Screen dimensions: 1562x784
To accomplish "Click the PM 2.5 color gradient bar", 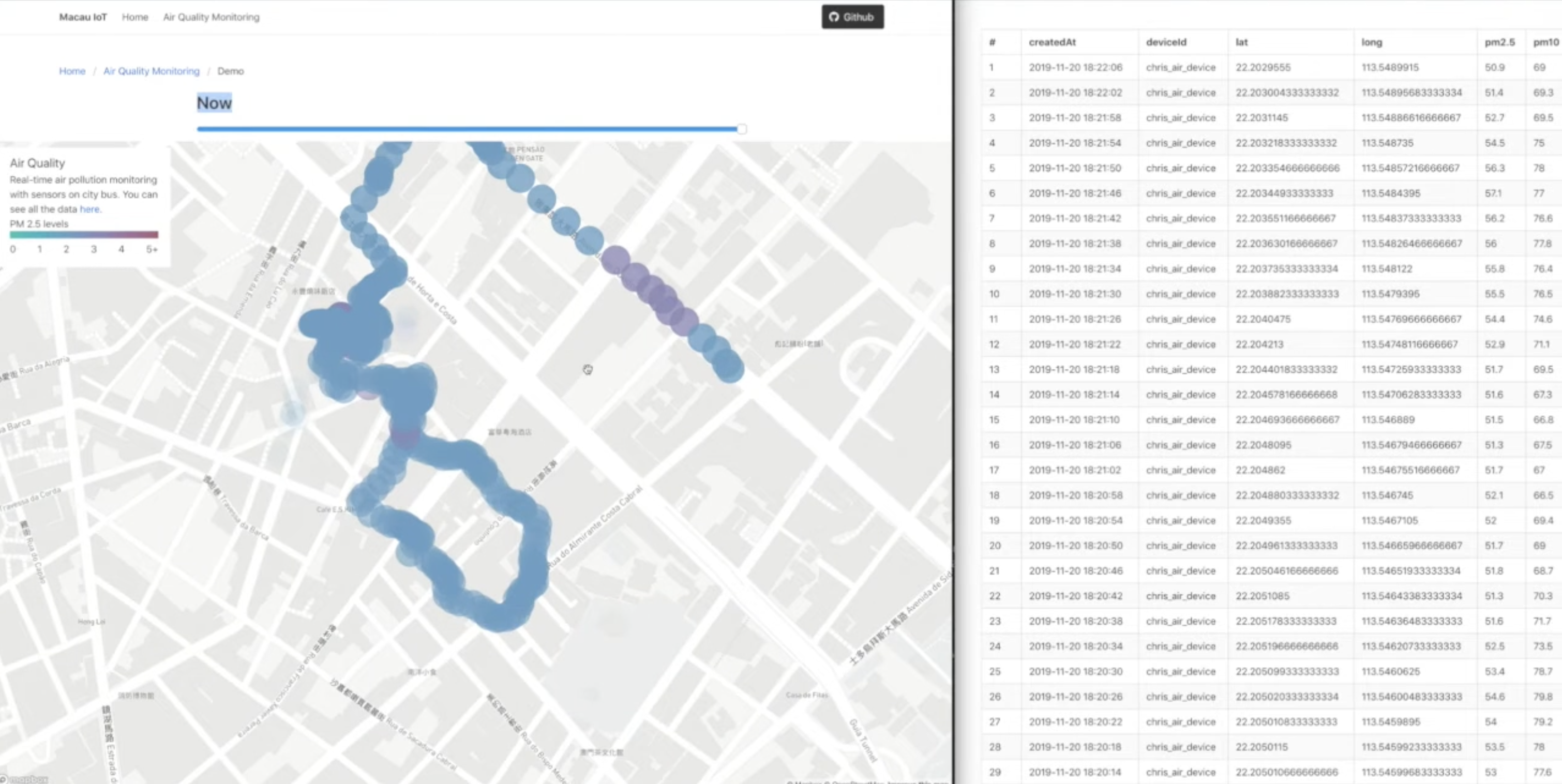I will [x=84, y=235].
